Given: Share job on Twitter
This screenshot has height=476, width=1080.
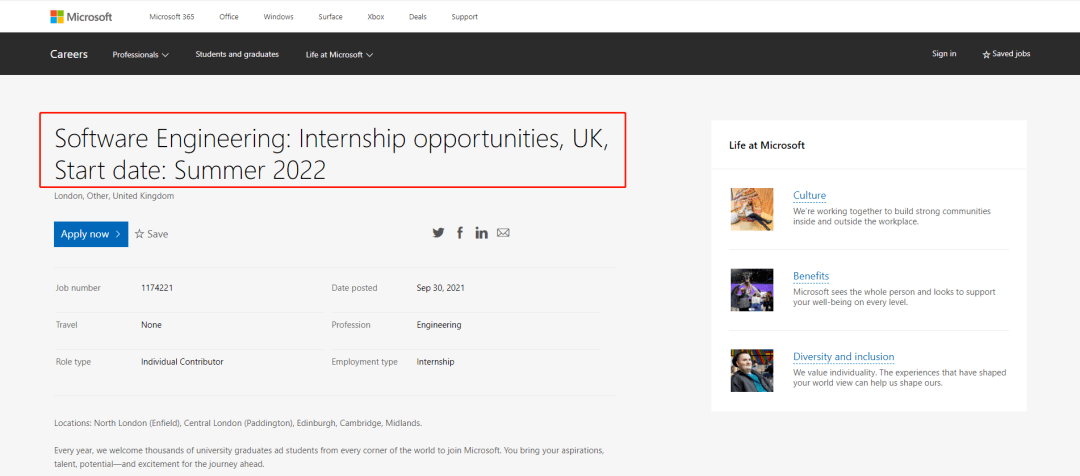Looking at the screenshot, I should tap(438, 233).
